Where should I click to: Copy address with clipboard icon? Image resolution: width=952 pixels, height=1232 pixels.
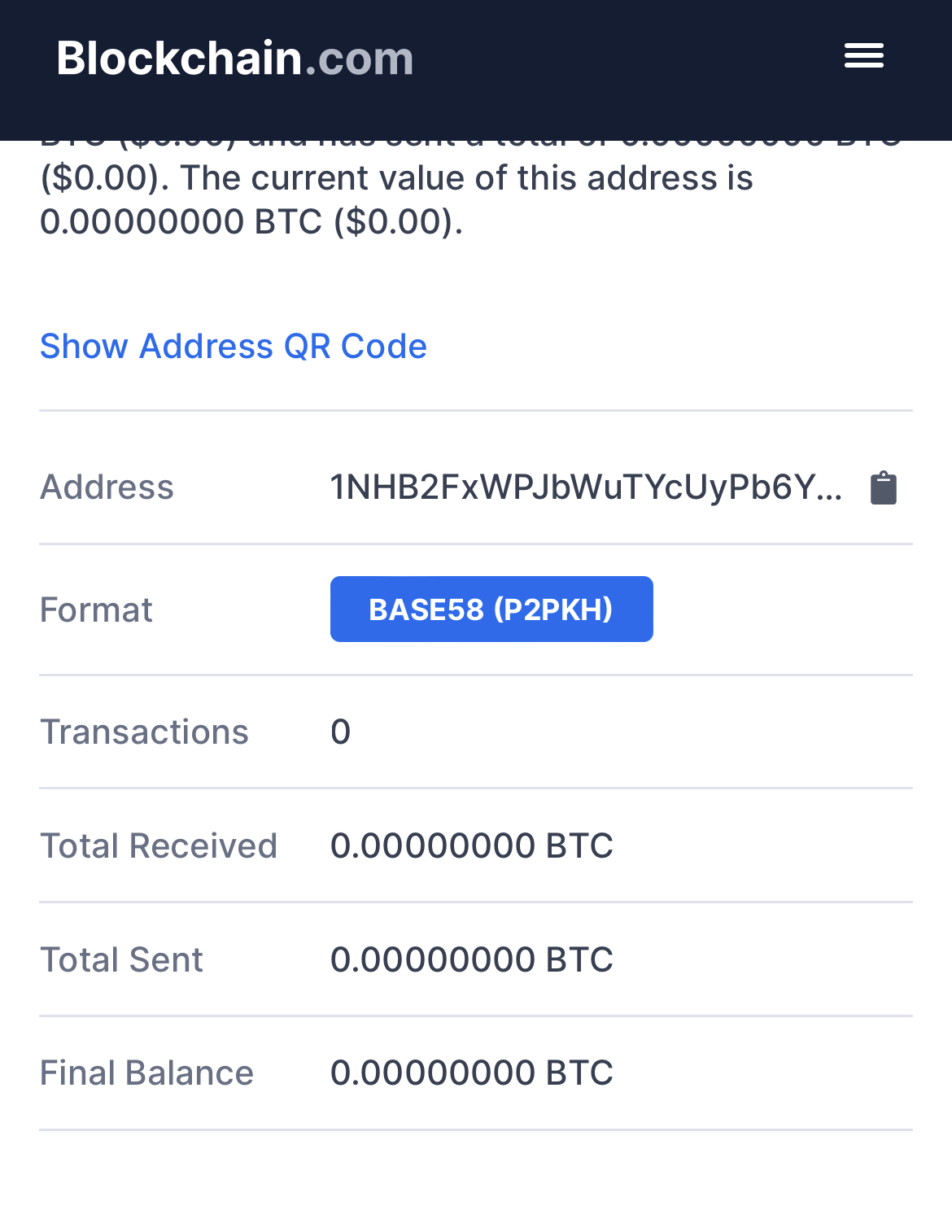tap(883, 488)
